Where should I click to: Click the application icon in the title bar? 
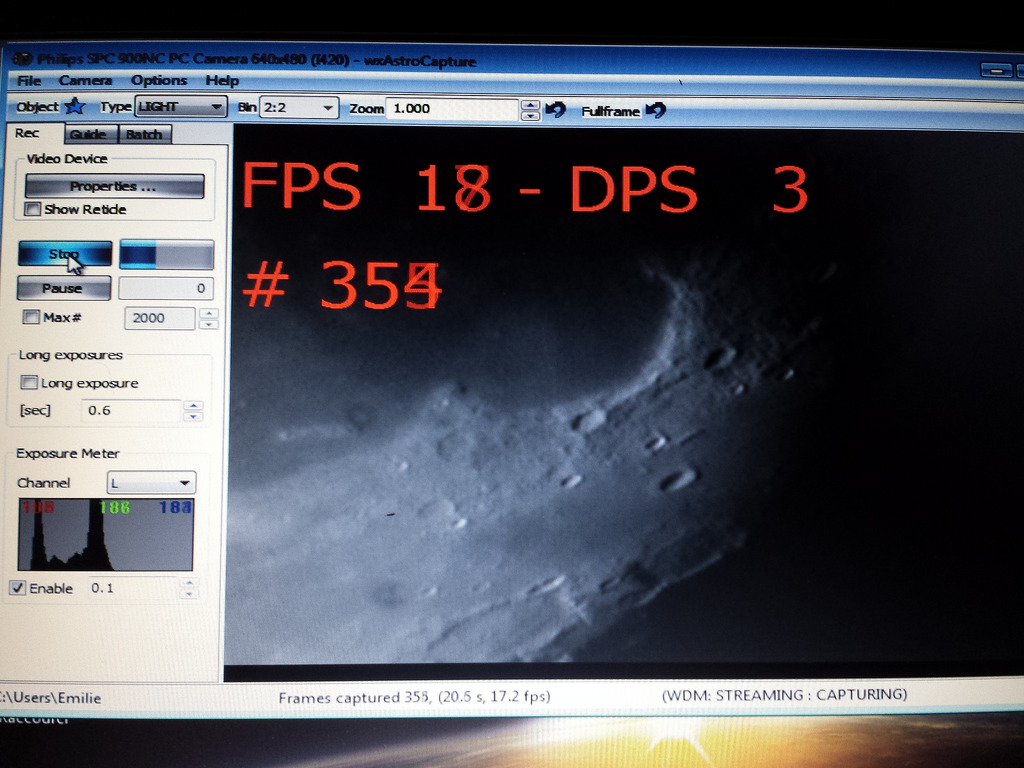tap(22, 59)
